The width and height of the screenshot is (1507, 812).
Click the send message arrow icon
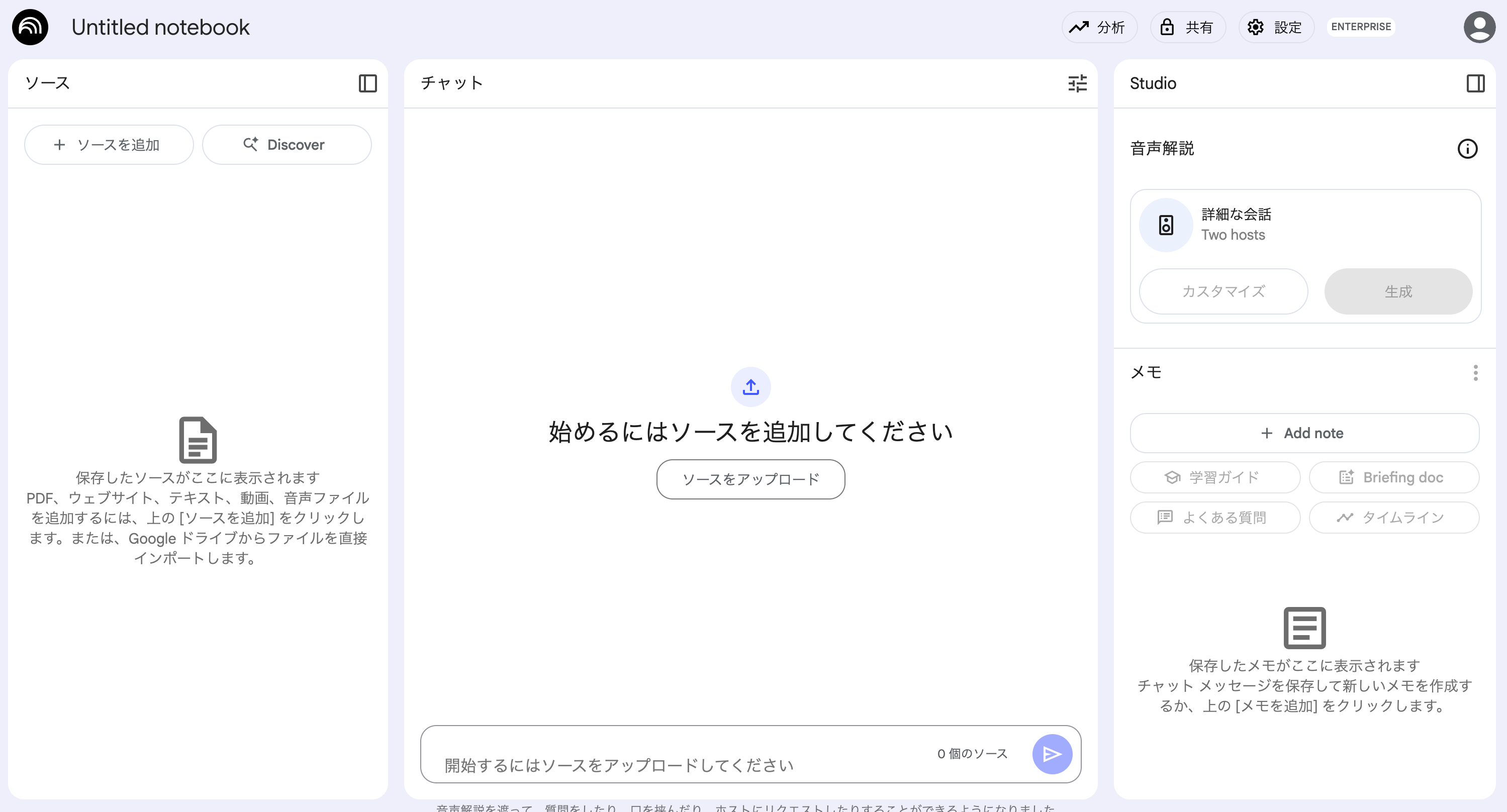click(1052, 754)
